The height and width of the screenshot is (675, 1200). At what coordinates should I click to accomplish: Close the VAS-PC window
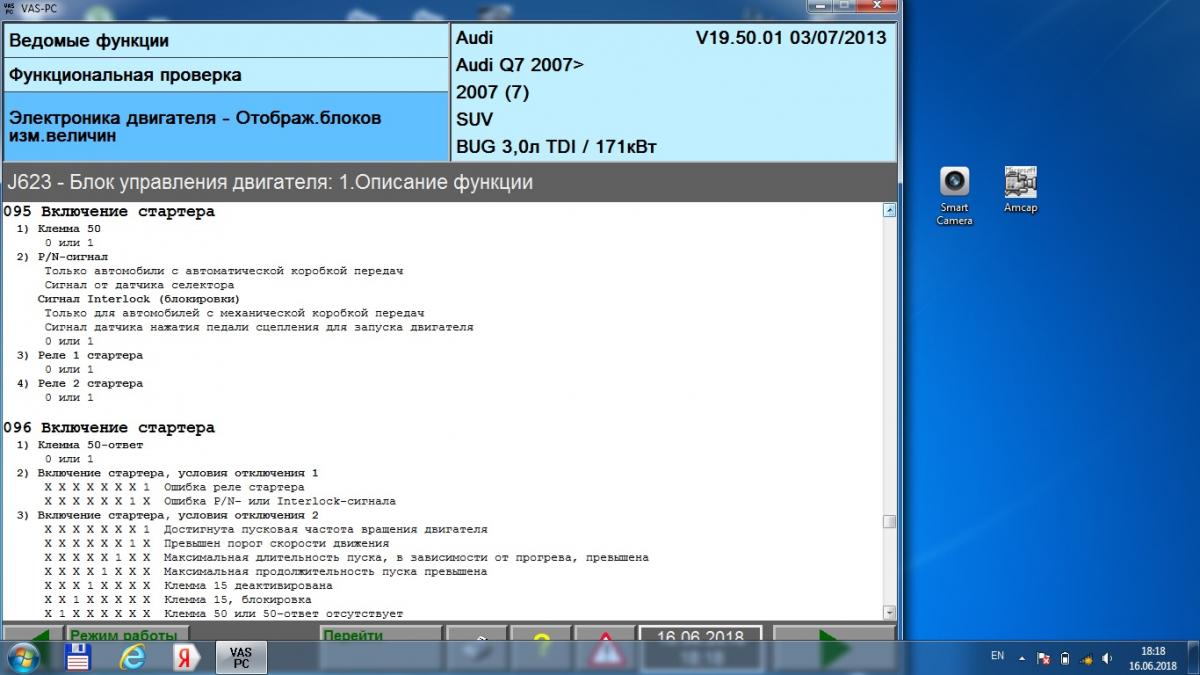coord(879,6)
